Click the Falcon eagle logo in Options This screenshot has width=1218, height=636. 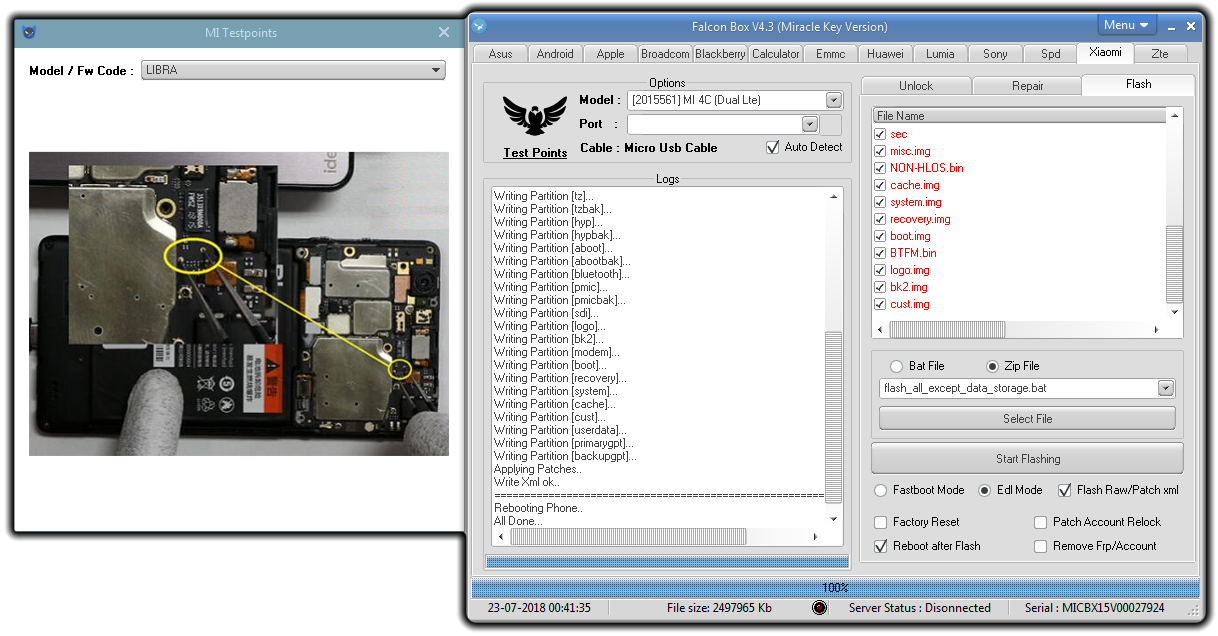[x=534, y=117]
